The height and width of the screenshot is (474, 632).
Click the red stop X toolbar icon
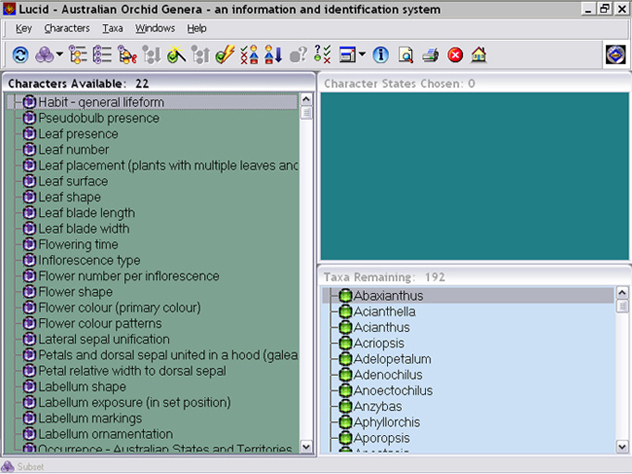pos(455,55)
